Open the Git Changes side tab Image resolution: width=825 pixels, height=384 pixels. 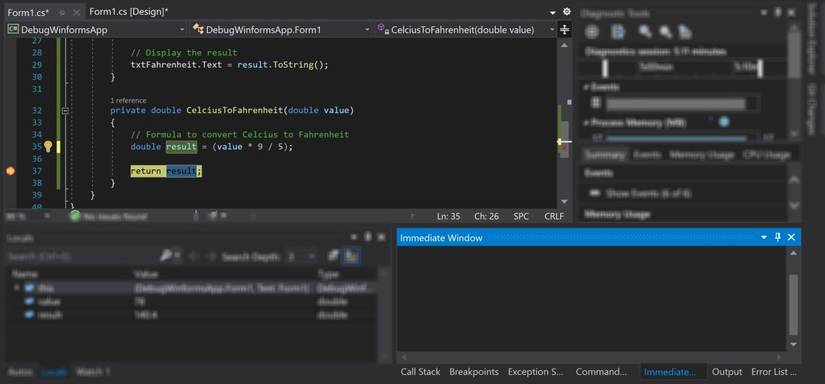[x=812, y=109]
